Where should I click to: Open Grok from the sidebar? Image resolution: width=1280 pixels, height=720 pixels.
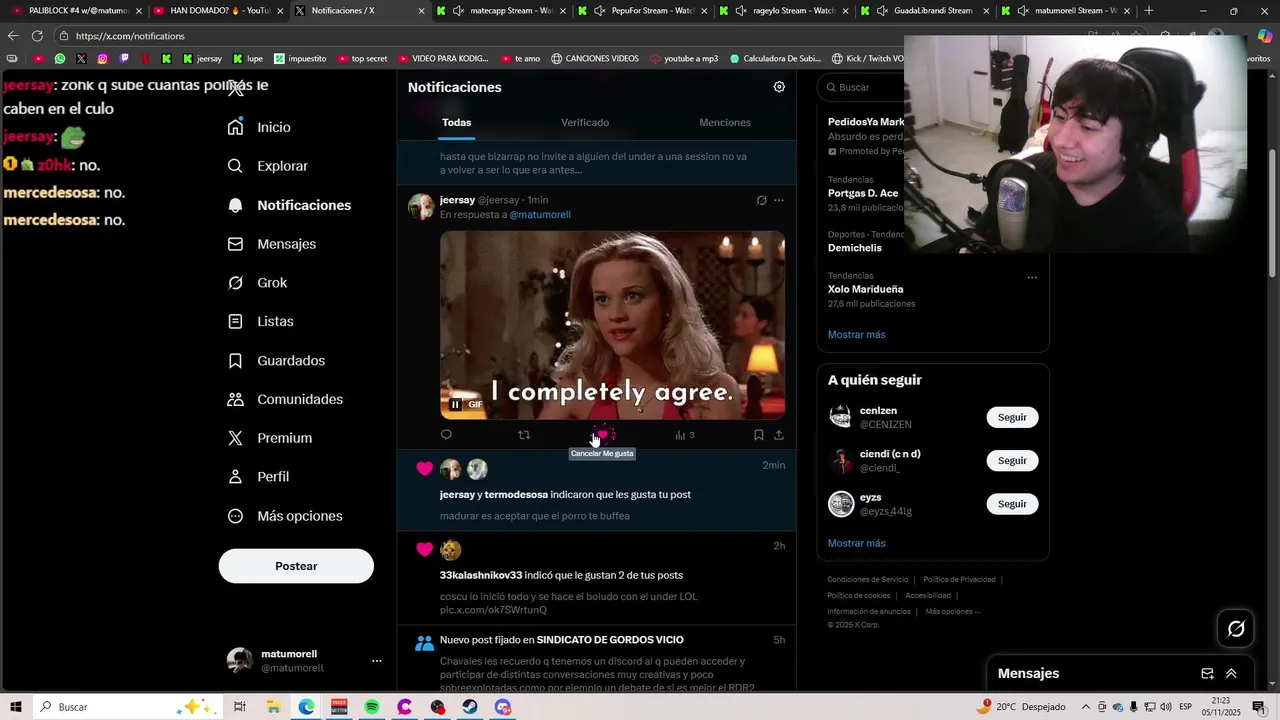257,283
